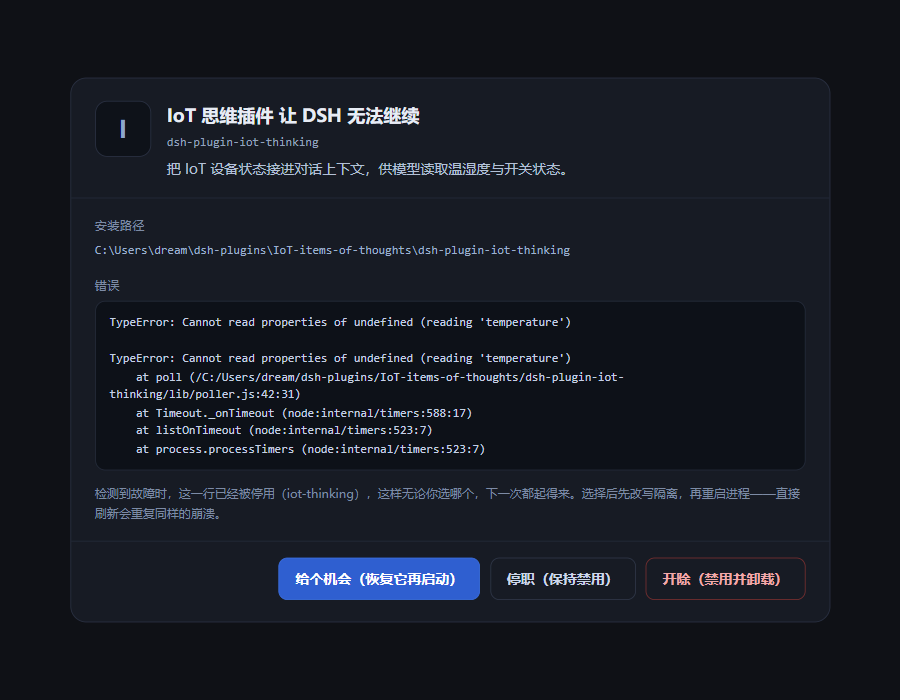Click the 错误 label
The width and height of the screenshot is (900, 700).
(x=107, y=285)
